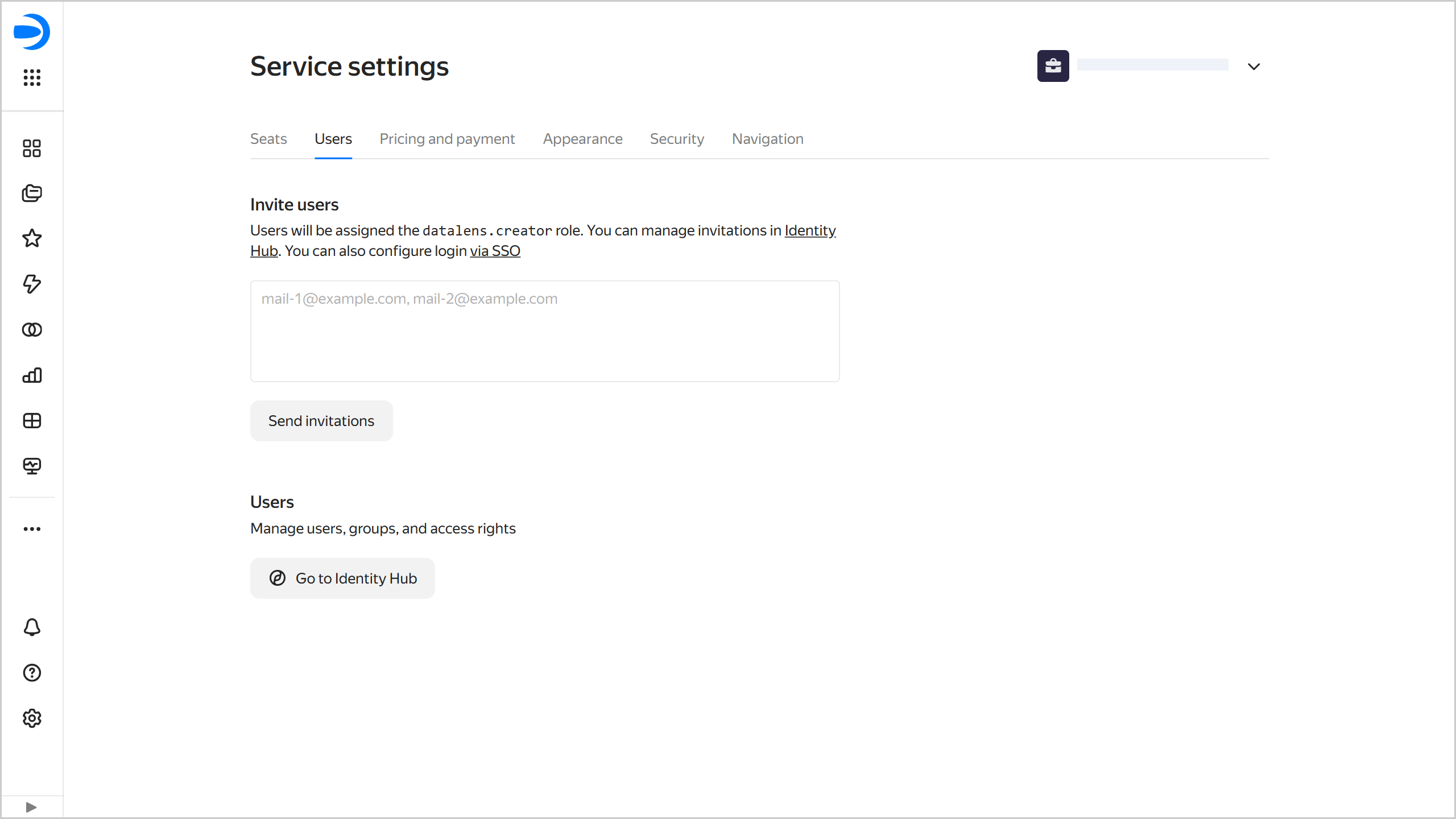Follow the via SSO link
This screenshot has height=819, width=1456.
[x=495, y=251]
